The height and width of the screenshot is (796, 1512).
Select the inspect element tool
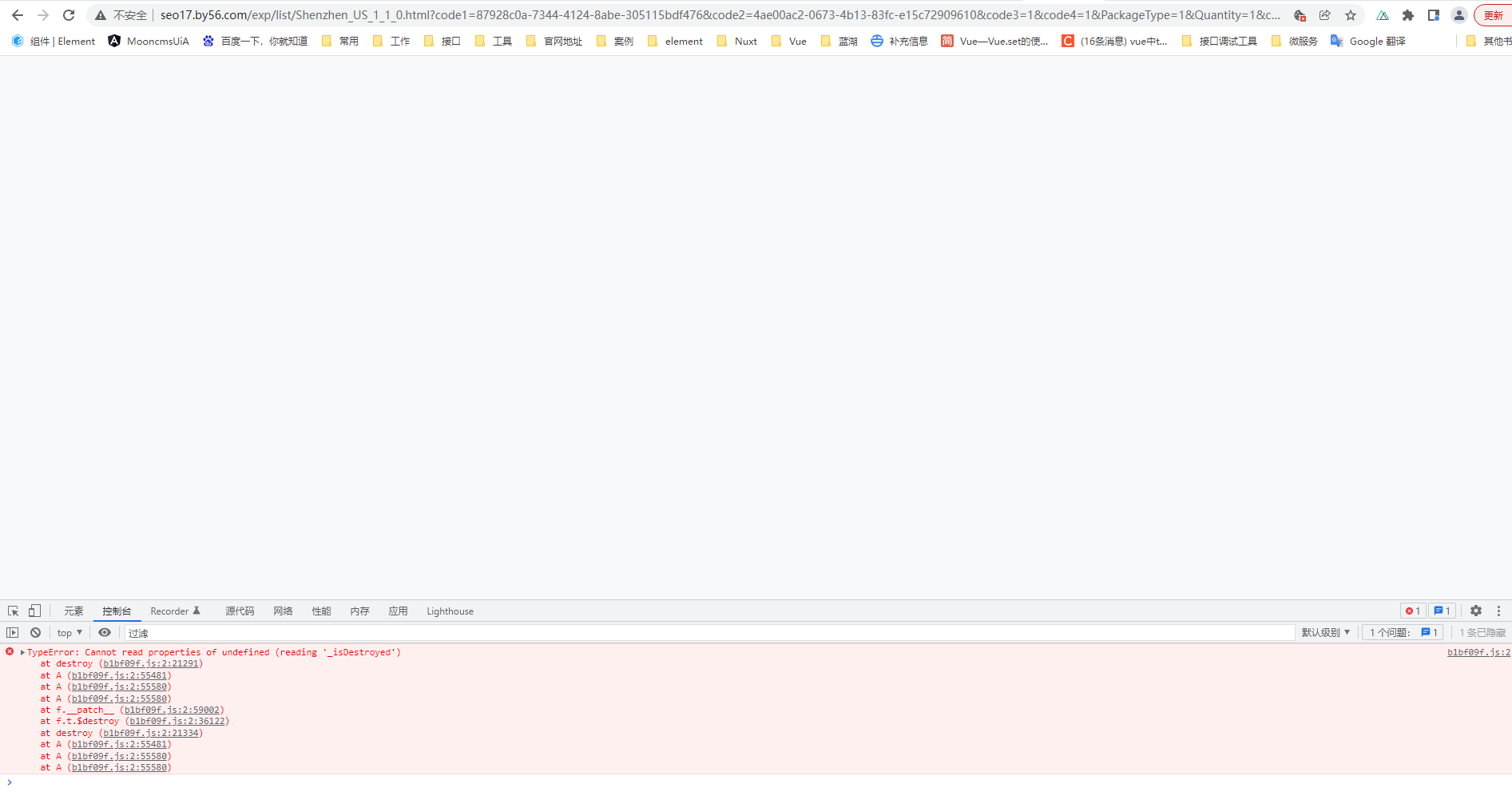(x=12, y=611)
